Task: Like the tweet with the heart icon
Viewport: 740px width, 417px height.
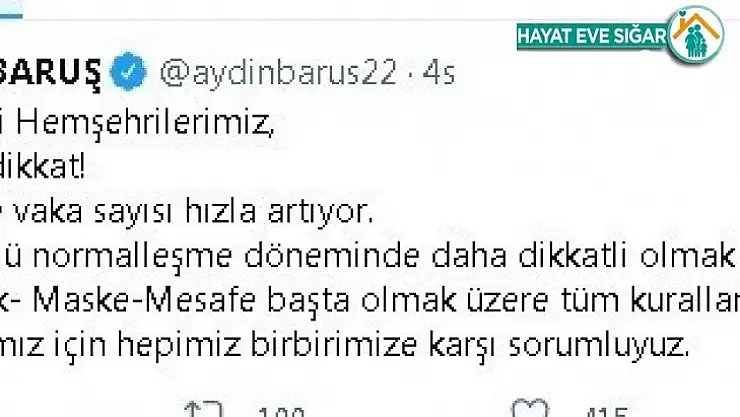Action: point(530,409)
